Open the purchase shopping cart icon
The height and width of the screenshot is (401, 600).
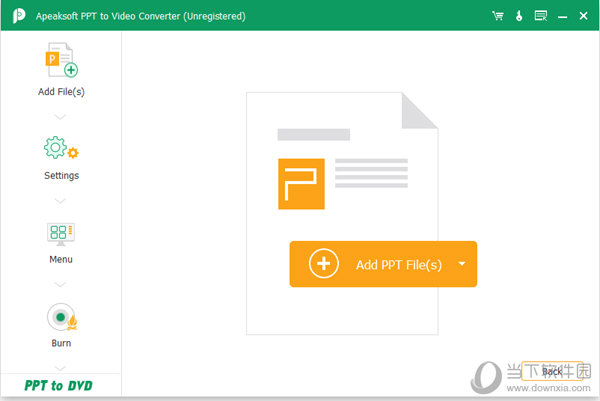click(x=498, y=16)
